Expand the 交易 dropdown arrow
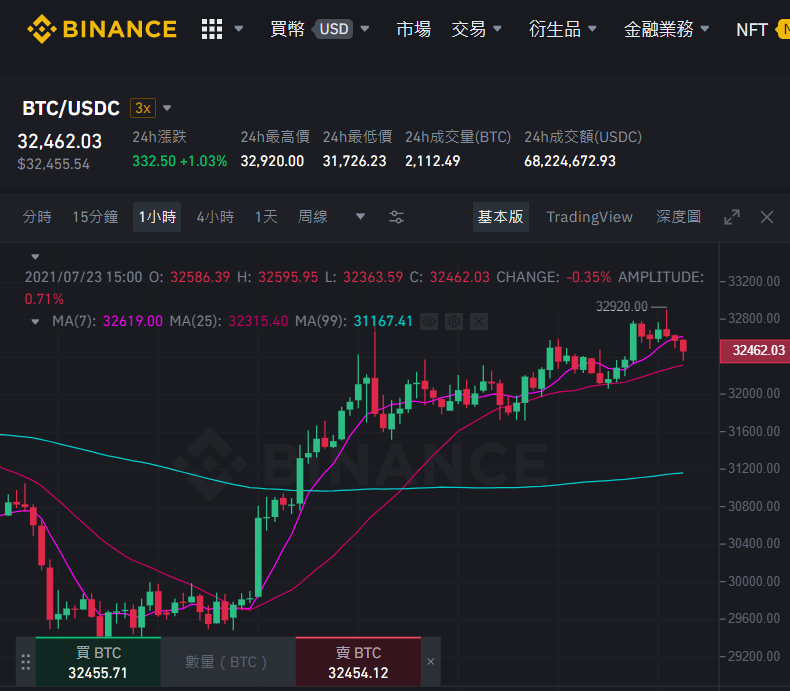790x691 pixels. tap(497, 29)
